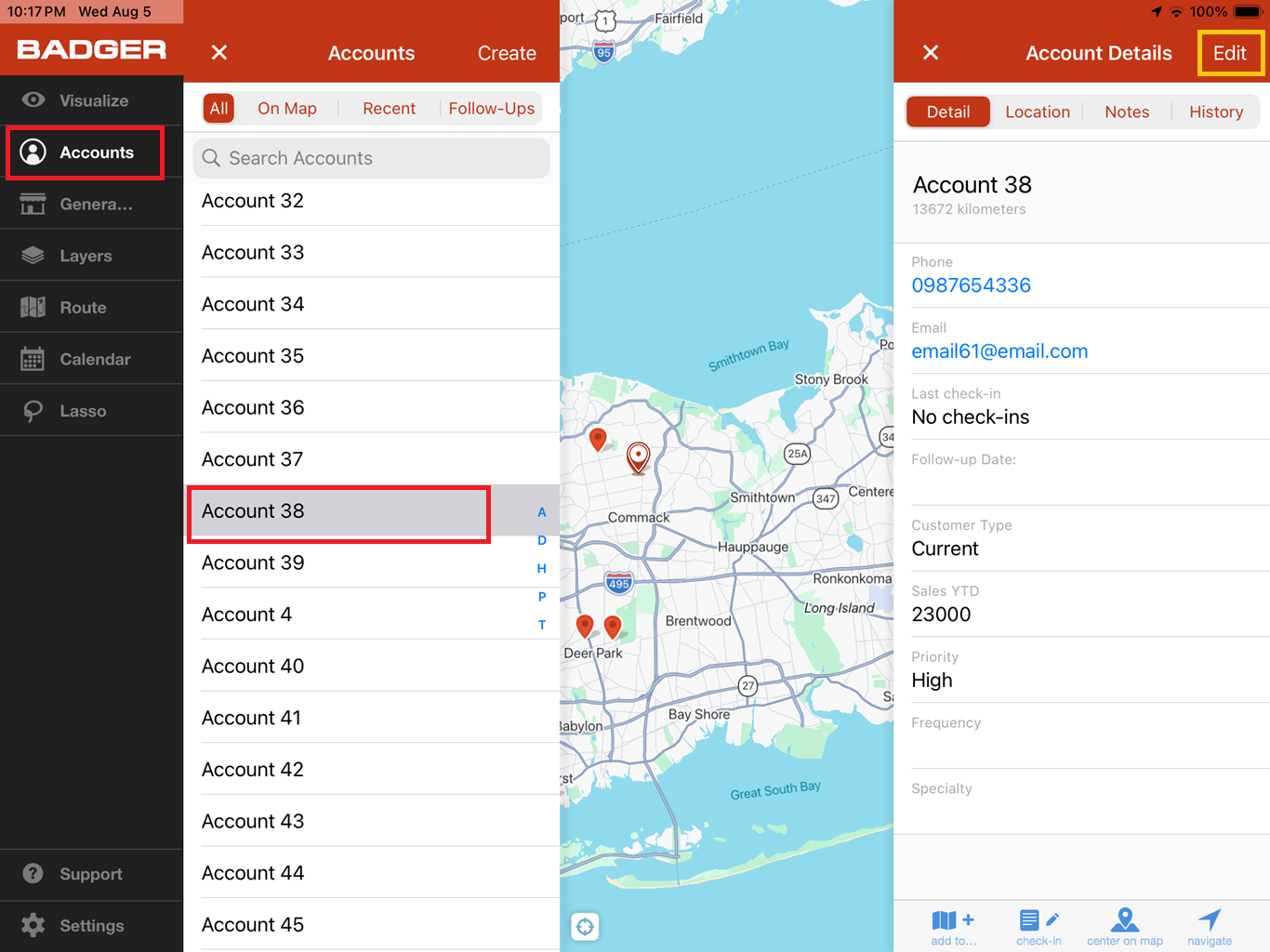The width and height of the screenshot is (1270, 952).
Task: Open the History tab
Action: 1216,112
